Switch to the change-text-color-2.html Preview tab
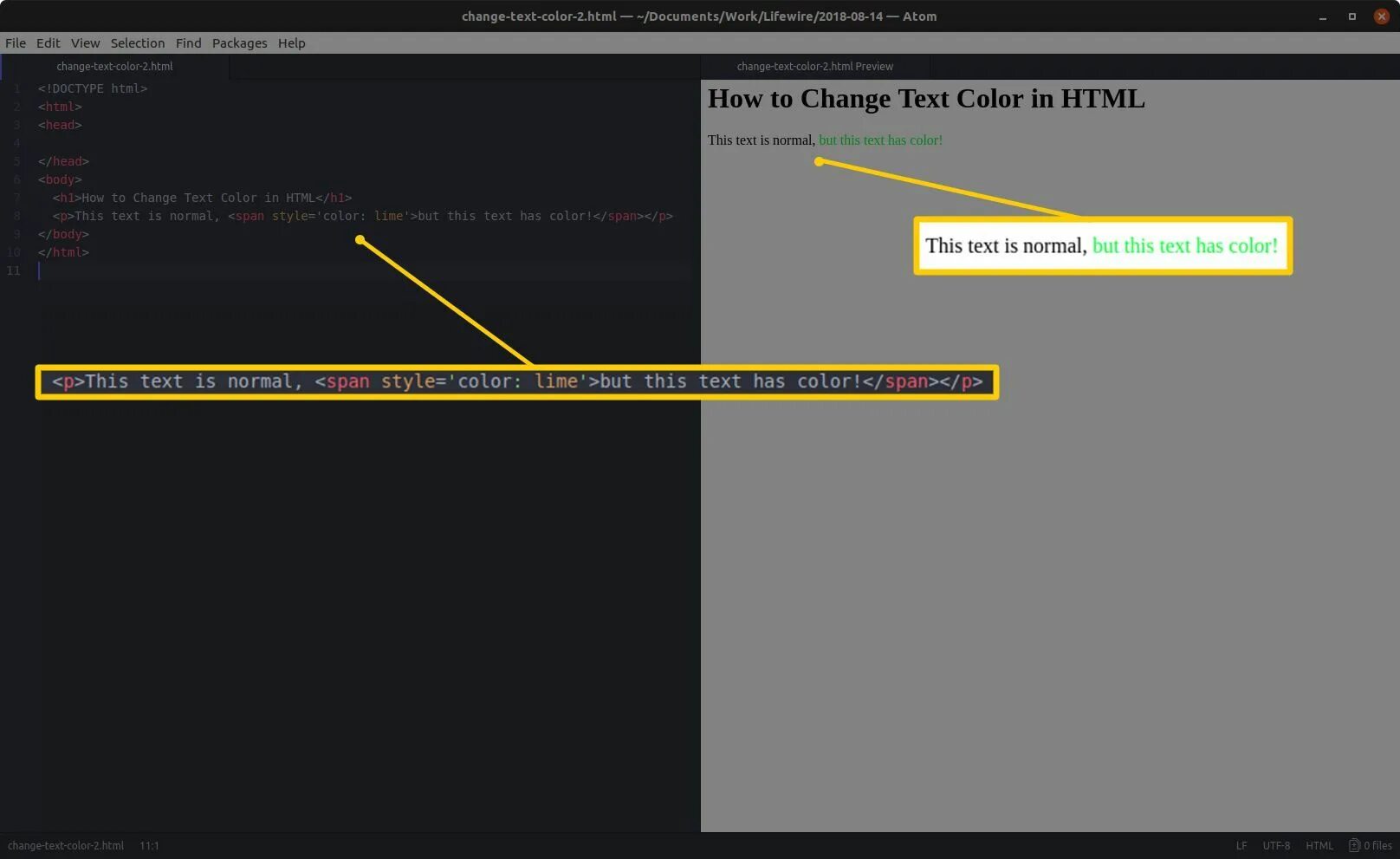 (x=814, y=66)
